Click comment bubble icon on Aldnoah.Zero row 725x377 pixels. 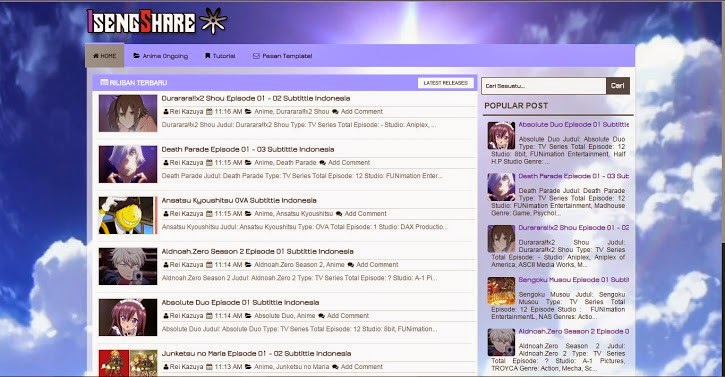(350, 265)
